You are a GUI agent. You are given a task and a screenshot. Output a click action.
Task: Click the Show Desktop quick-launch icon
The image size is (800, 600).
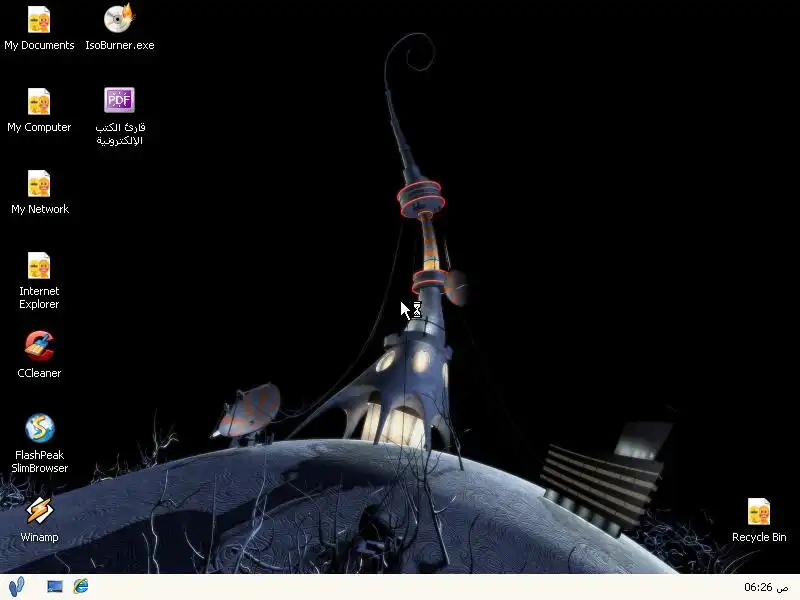tap(55, 587)
